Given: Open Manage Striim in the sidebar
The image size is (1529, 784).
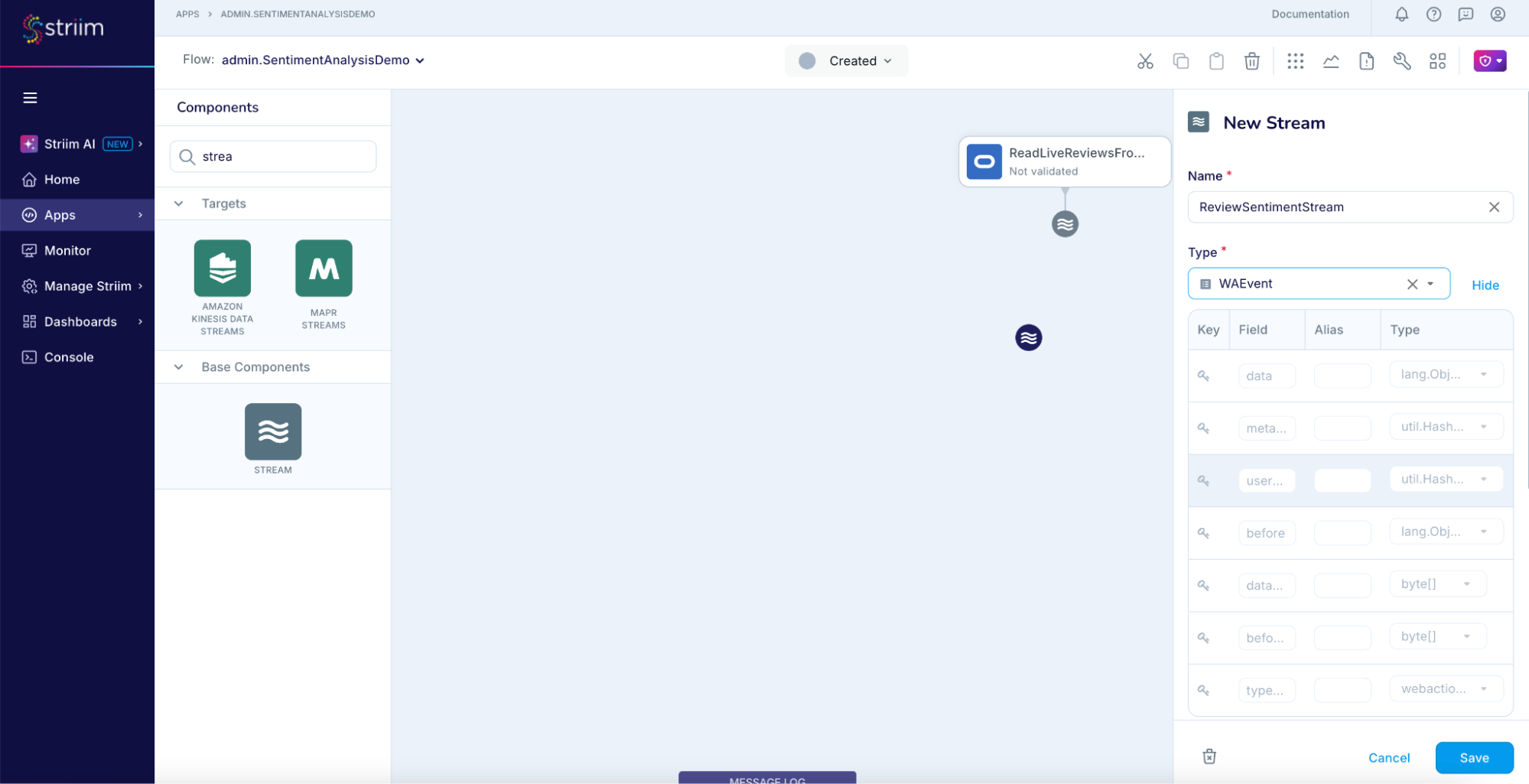Looking at the screenshot, I should pyautogui.click(x=87, y=286).
